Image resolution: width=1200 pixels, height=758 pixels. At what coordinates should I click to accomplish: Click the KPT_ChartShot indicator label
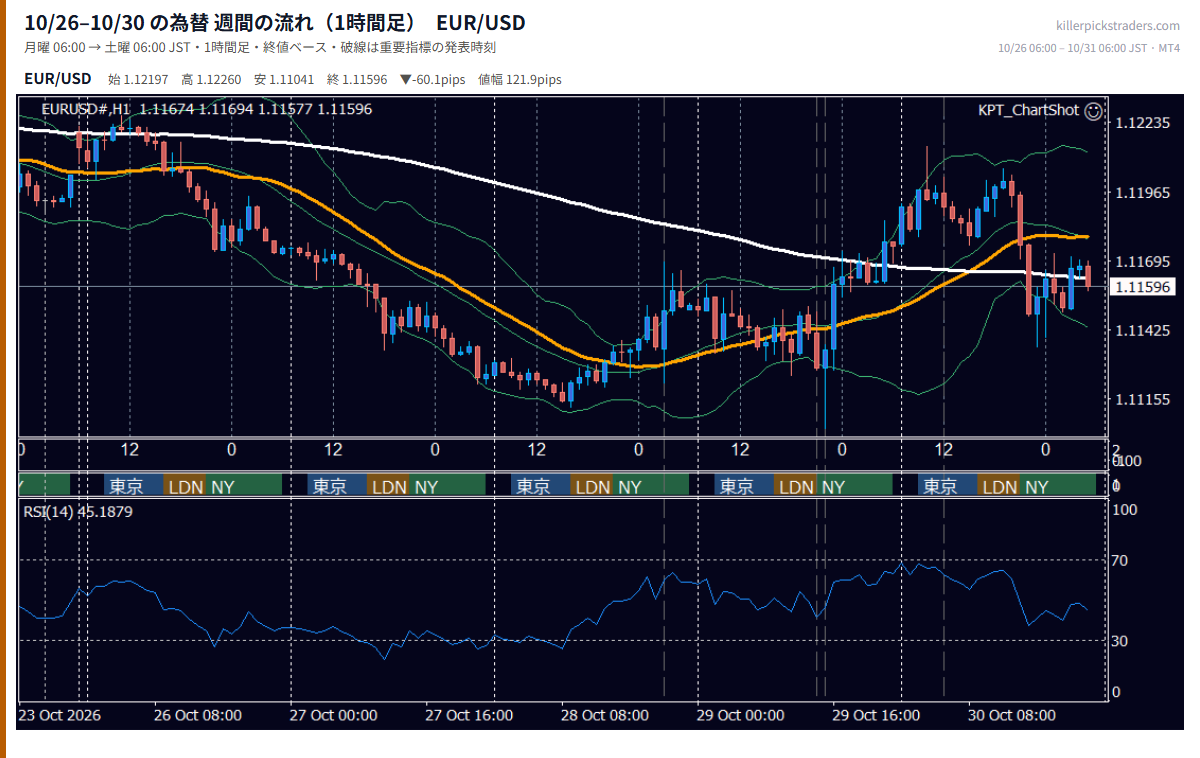1028,110
